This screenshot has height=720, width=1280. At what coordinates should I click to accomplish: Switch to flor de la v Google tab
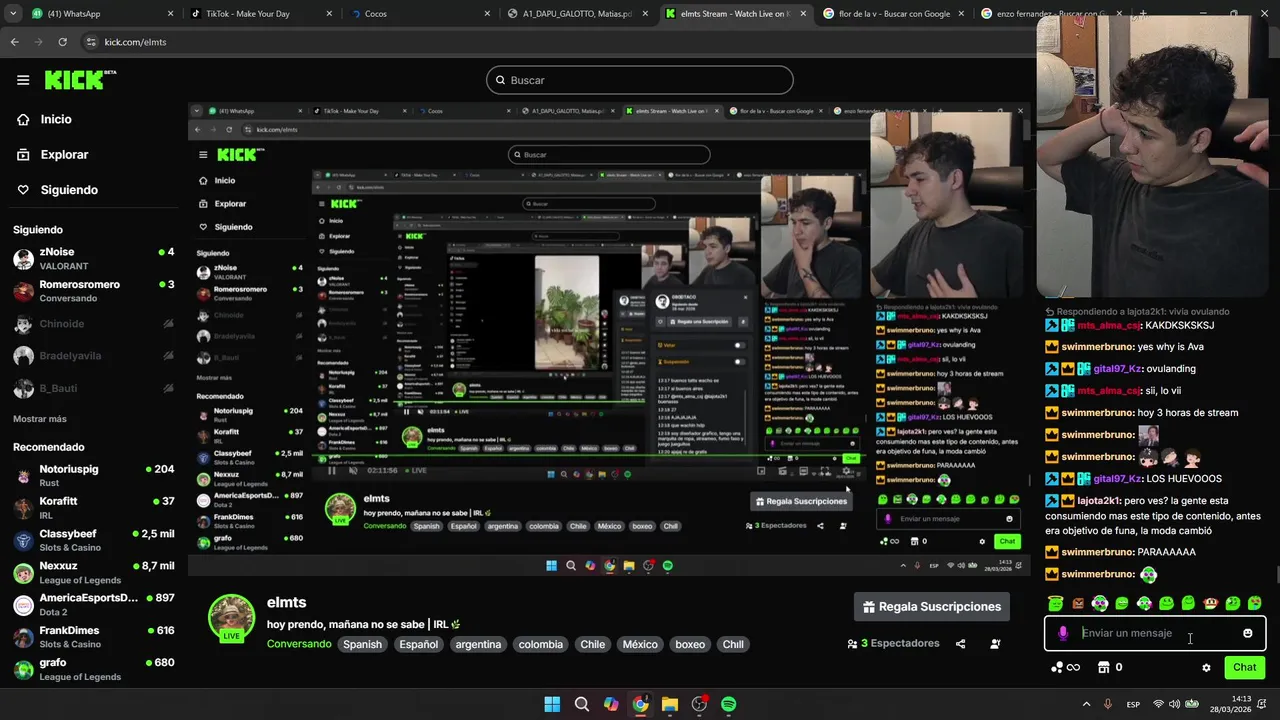coord(893,14)
